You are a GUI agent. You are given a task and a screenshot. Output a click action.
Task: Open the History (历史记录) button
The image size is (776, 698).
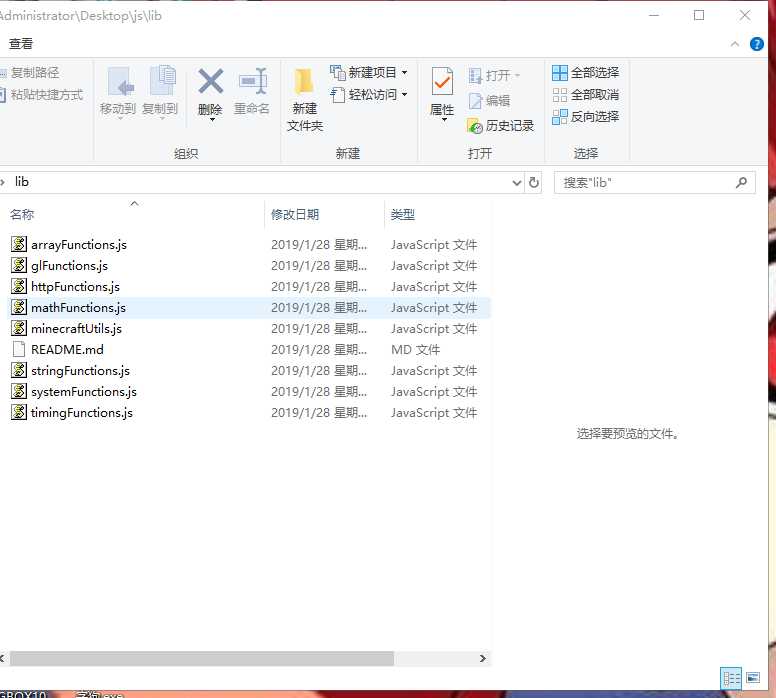[x=500, y=126]
